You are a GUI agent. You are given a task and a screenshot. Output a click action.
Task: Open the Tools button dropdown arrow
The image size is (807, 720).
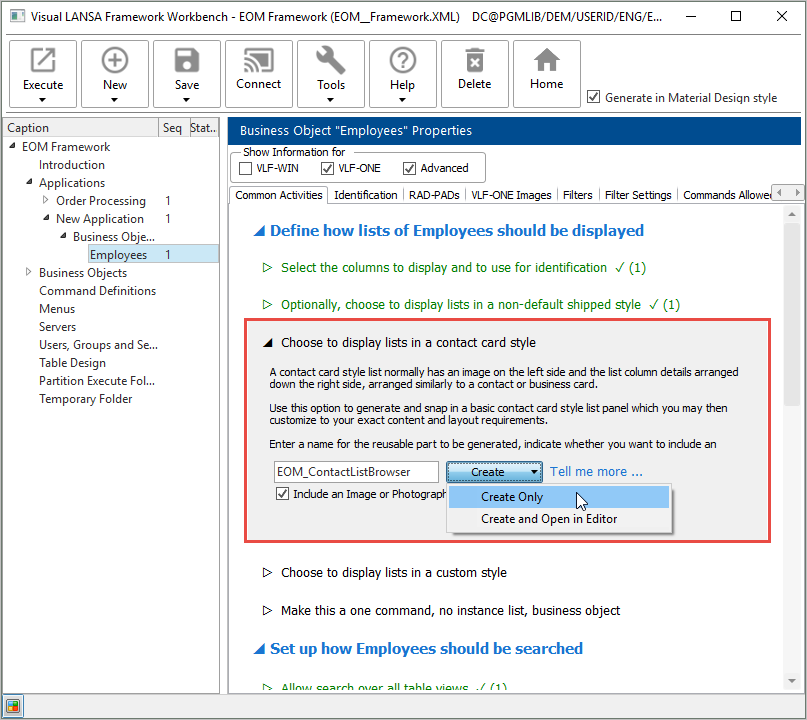click(330, 100)
